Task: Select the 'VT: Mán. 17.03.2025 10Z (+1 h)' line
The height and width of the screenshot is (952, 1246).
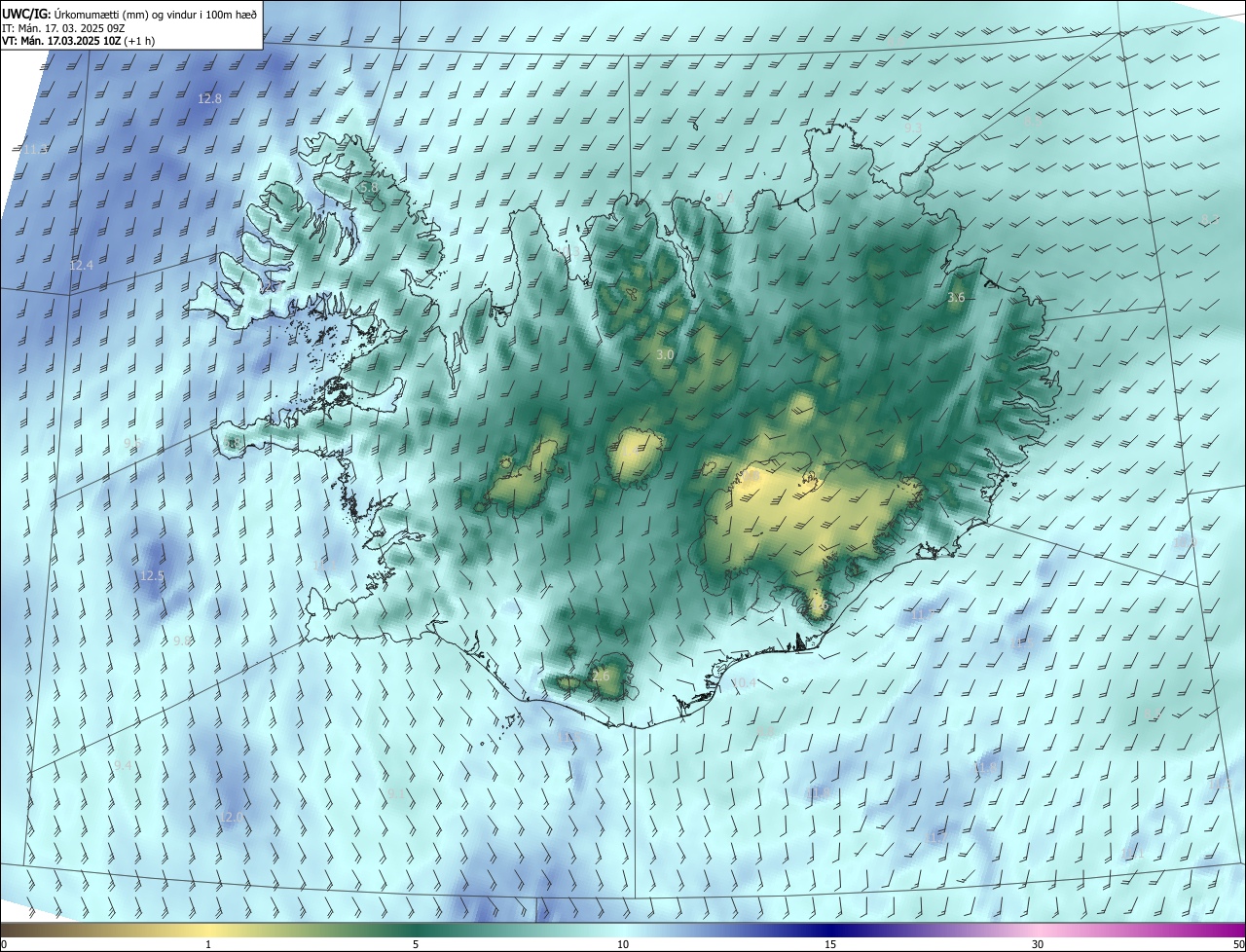Action: [78, 41]
